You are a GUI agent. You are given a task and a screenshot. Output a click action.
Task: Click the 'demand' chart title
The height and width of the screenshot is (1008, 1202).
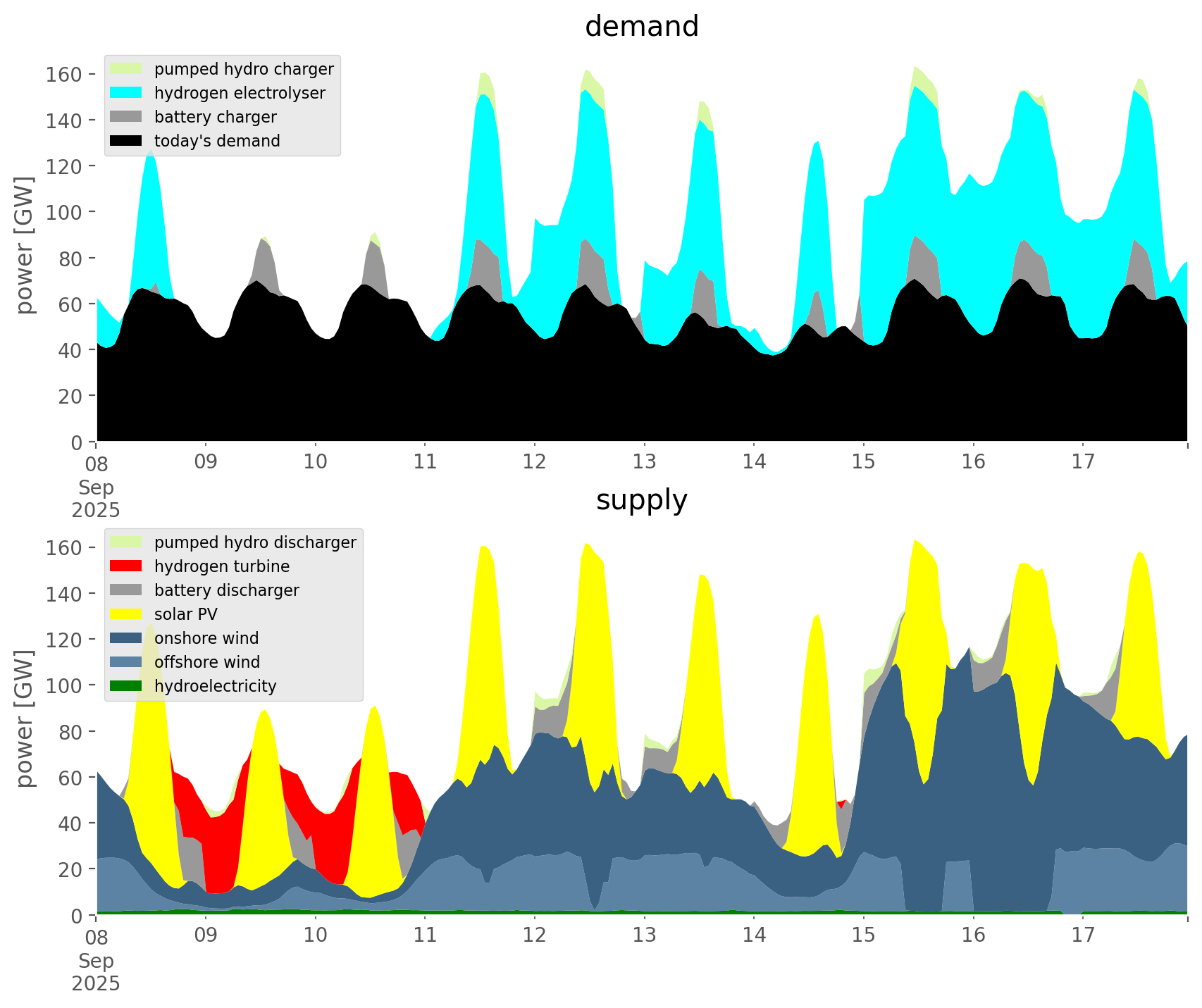[641, 27]
